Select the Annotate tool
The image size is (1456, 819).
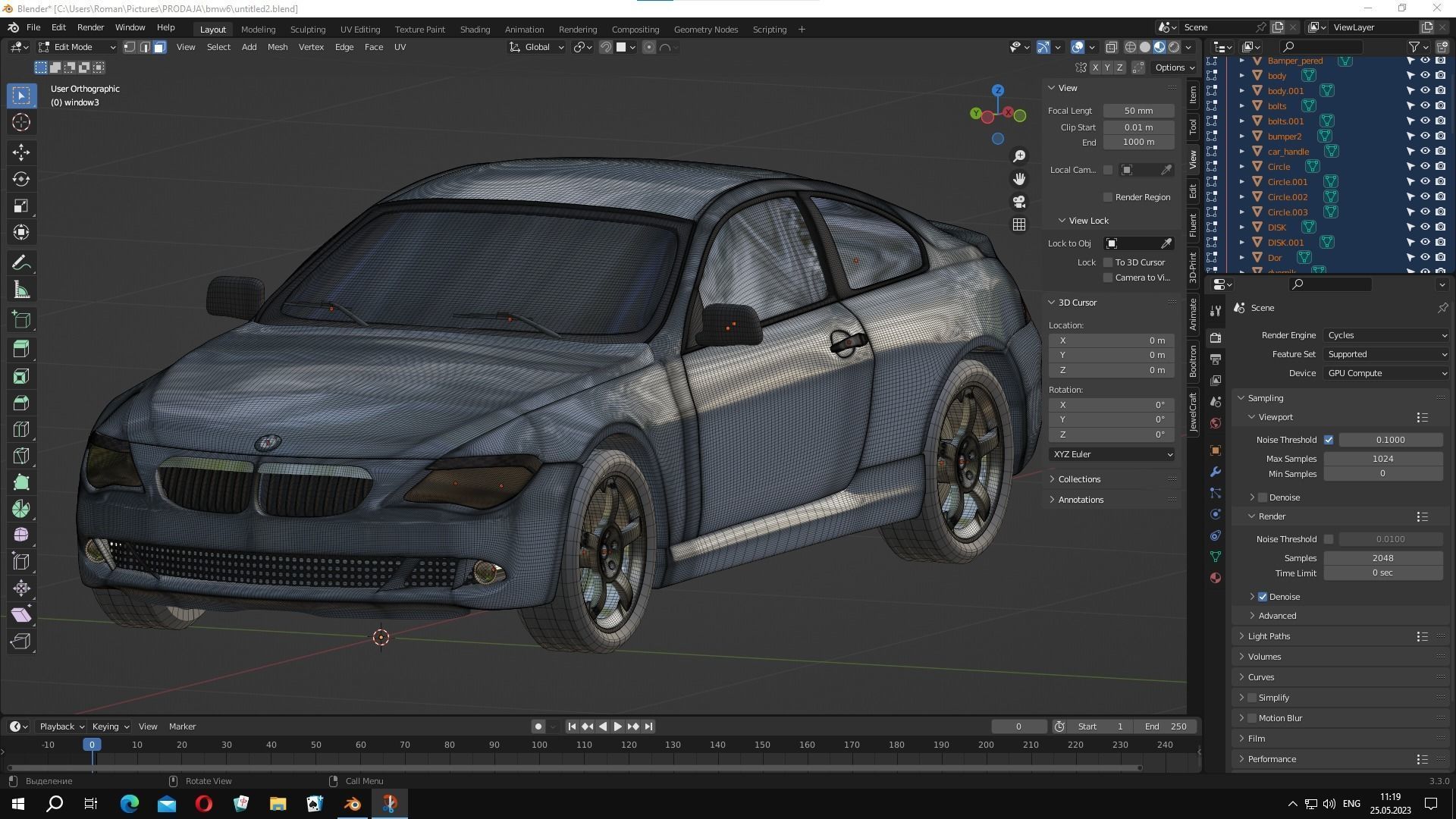(x=20, y=262)
